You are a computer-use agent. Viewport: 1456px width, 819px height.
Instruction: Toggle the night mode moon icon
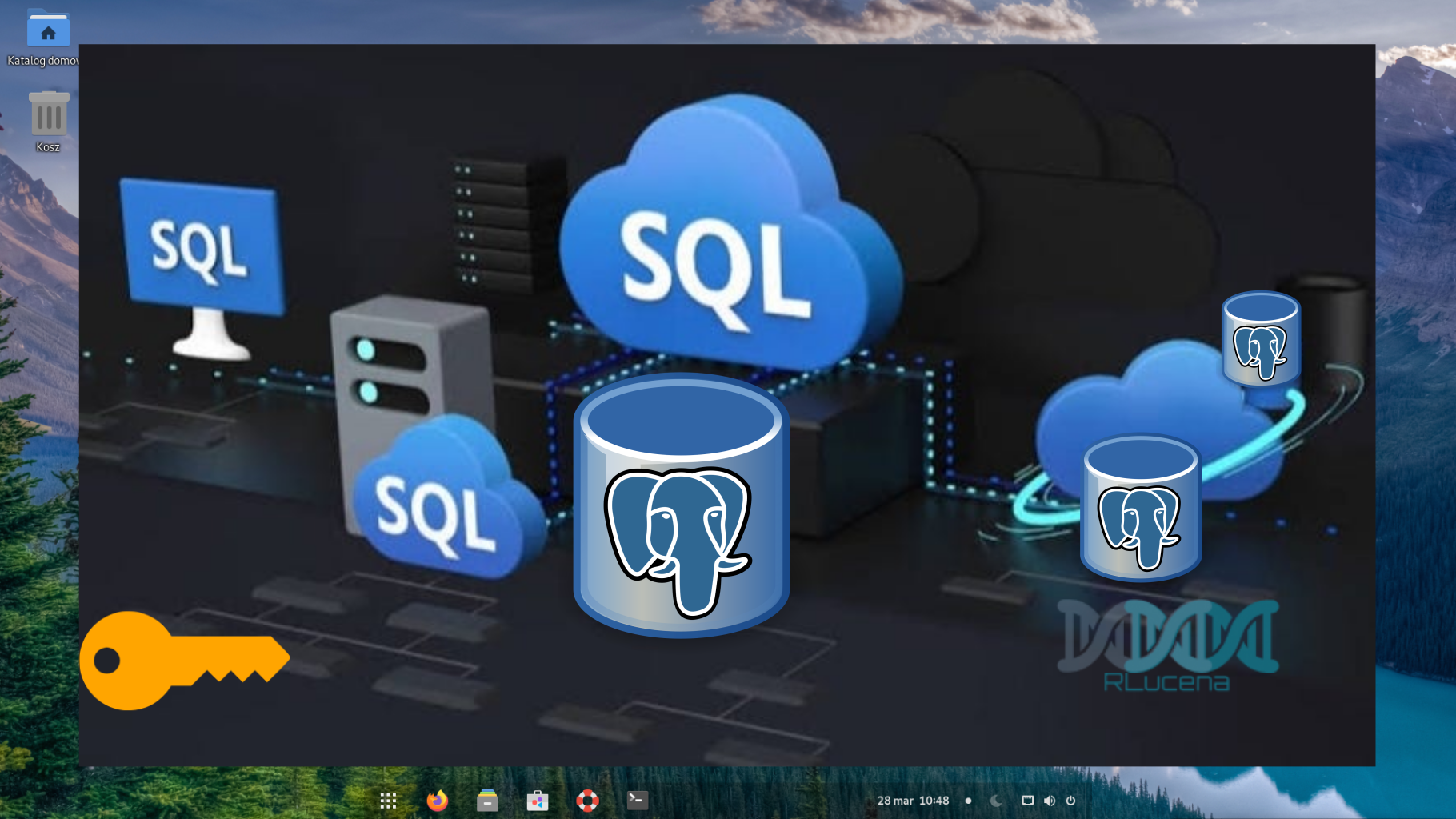[996, 801]
